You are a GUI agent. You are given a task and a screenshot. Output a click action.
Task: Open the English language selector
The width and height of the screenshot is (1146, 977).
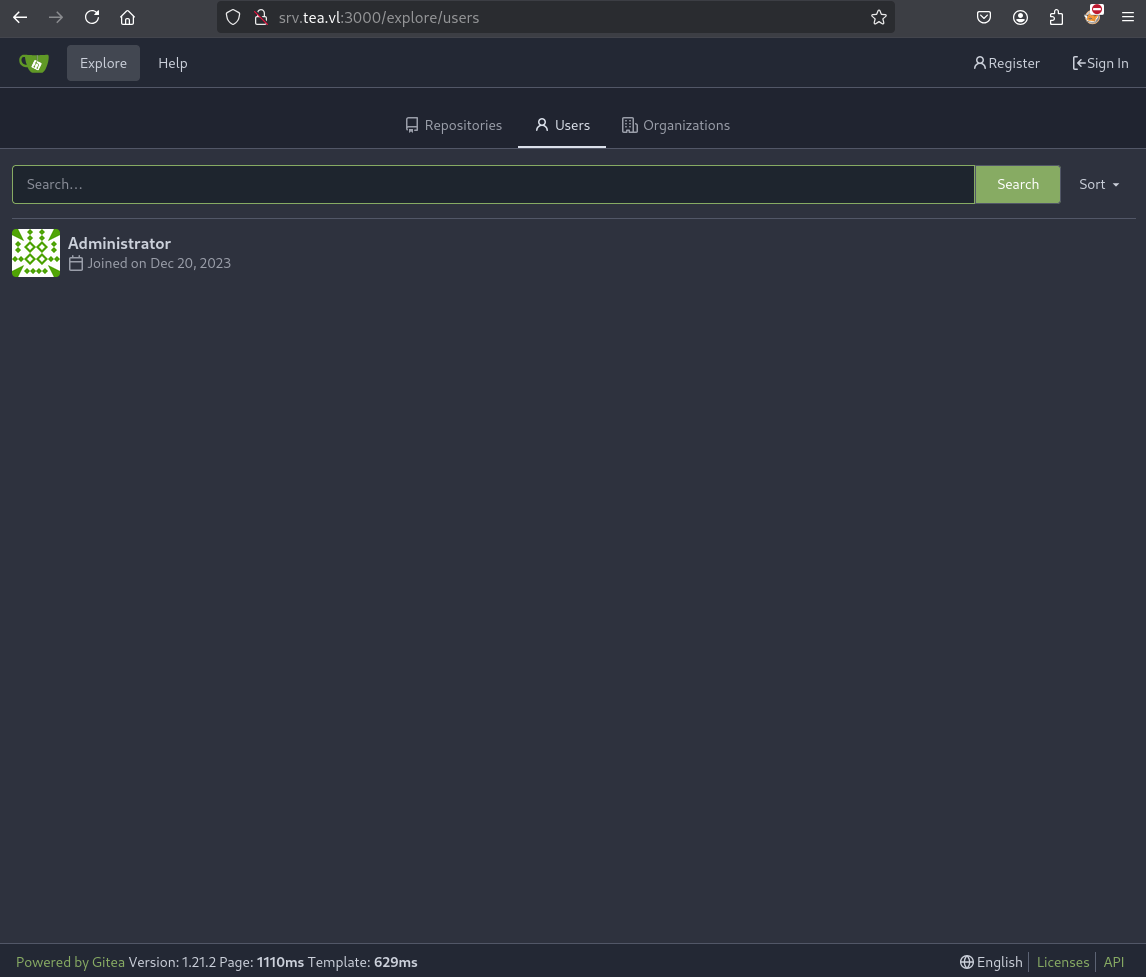point(991,962)
